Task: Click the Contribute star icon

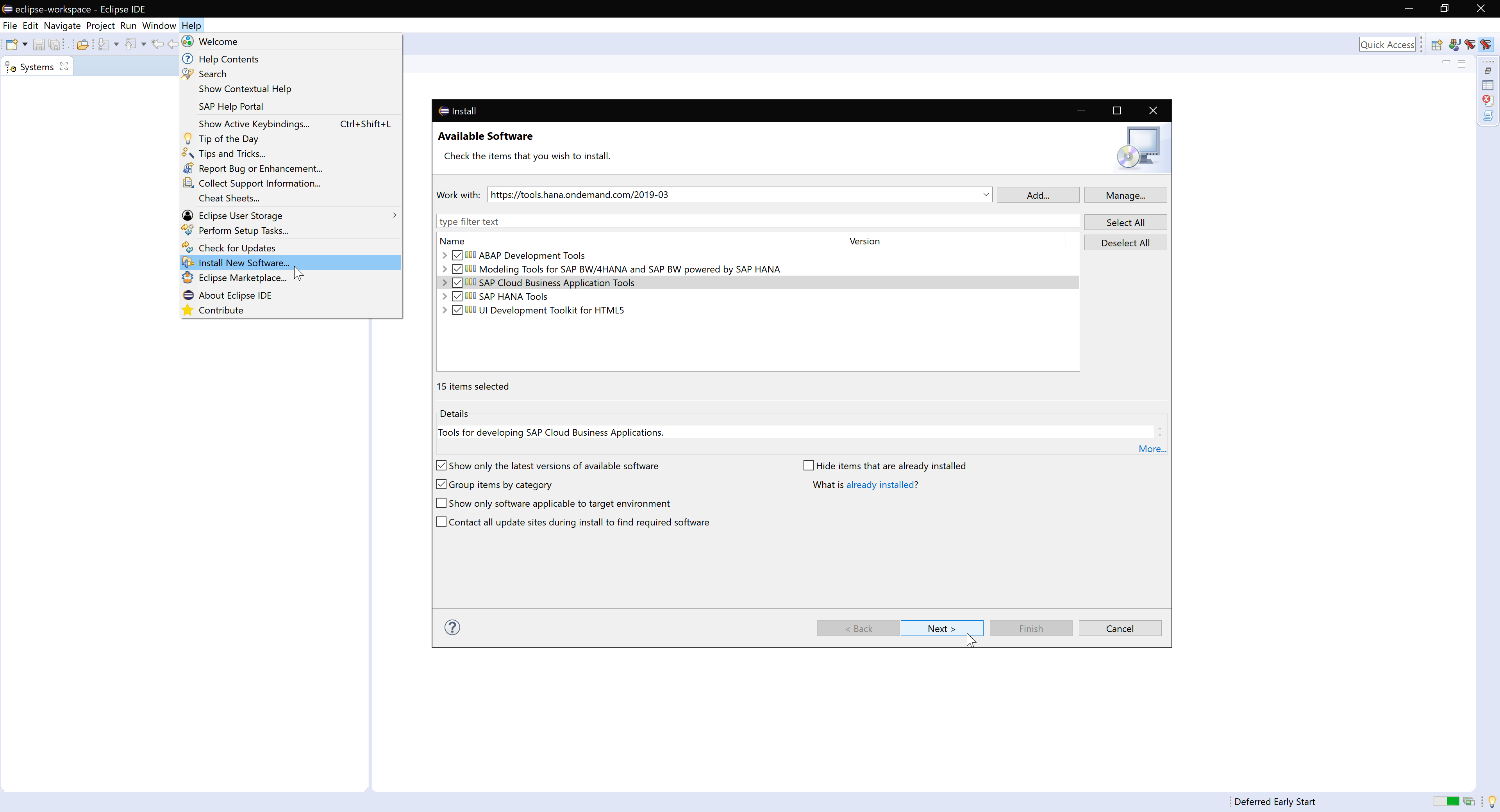Action: (187, 310)
